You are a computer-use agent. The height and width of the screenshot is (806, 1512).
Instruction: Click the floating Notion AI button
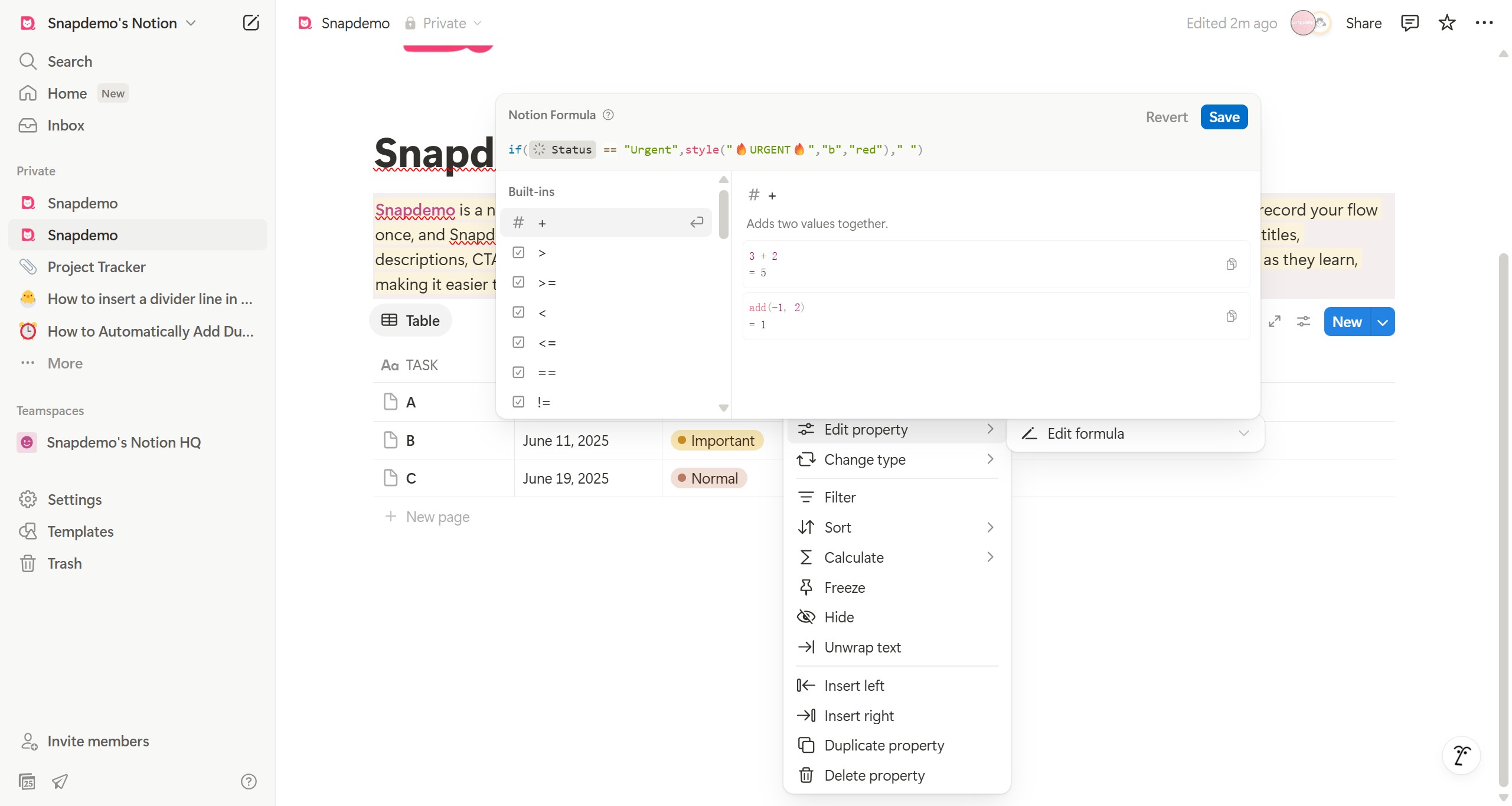[x=1461, y=755]
